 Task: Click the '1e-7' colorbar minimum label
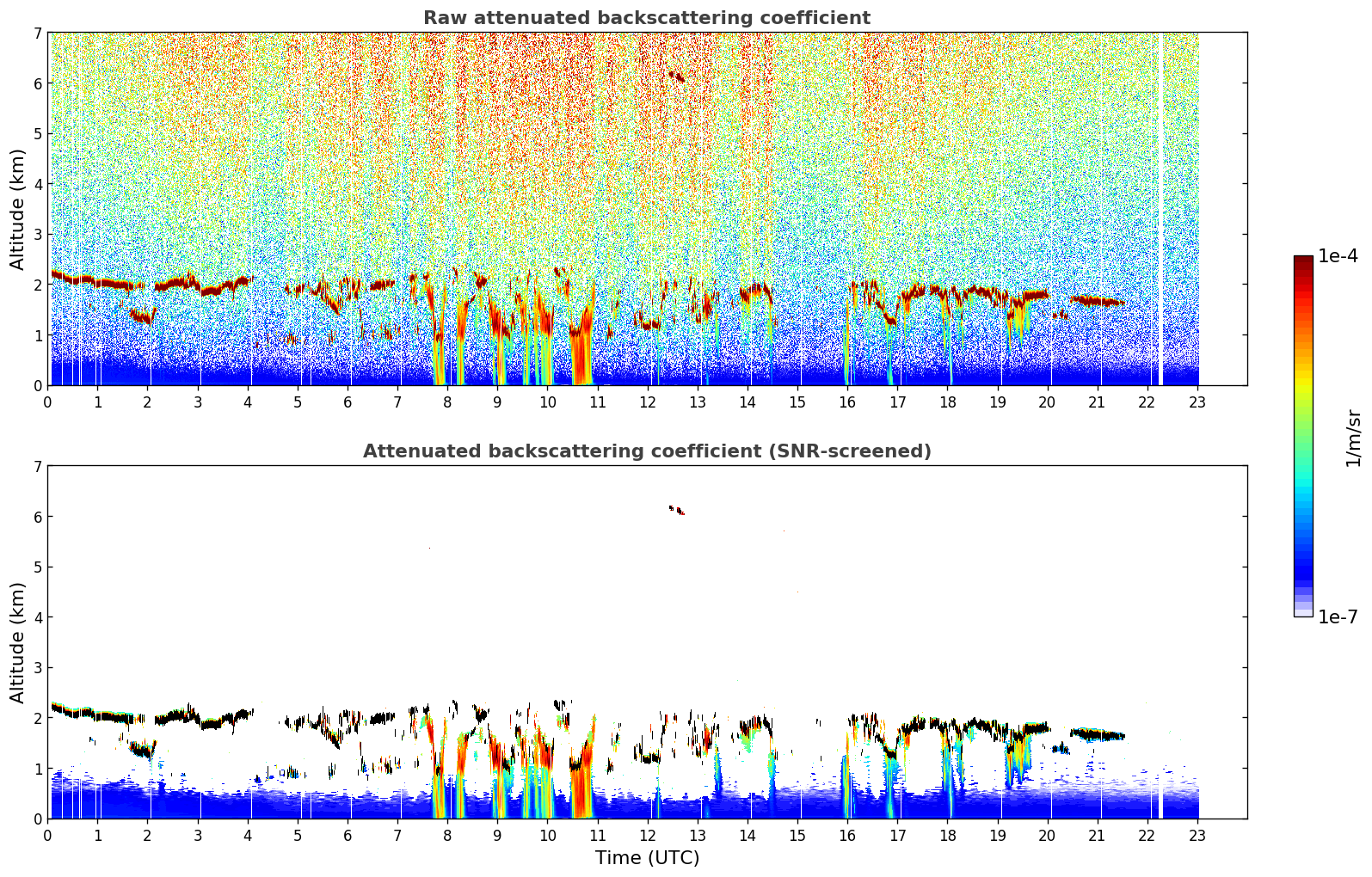(x=1338, y=617)
